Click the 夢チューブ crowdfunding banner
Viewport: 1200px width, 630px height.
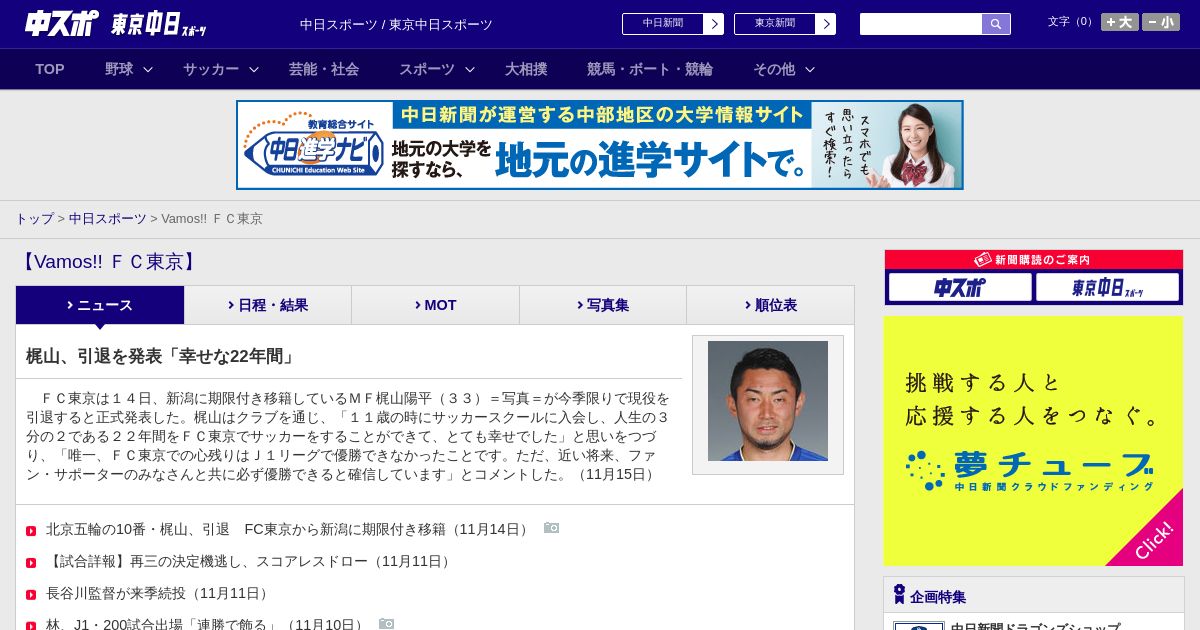(1033, 441)
